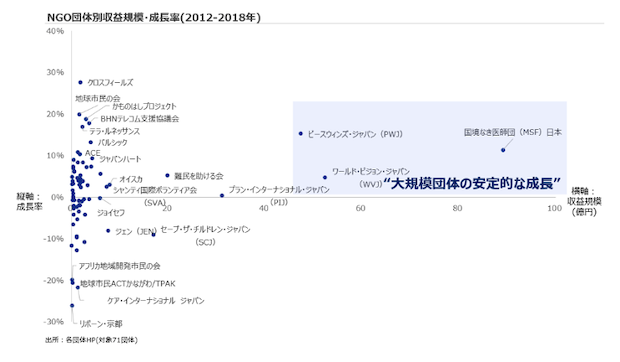
Task: Click the -30% y-axis label
Action: [x=53, y=322]
